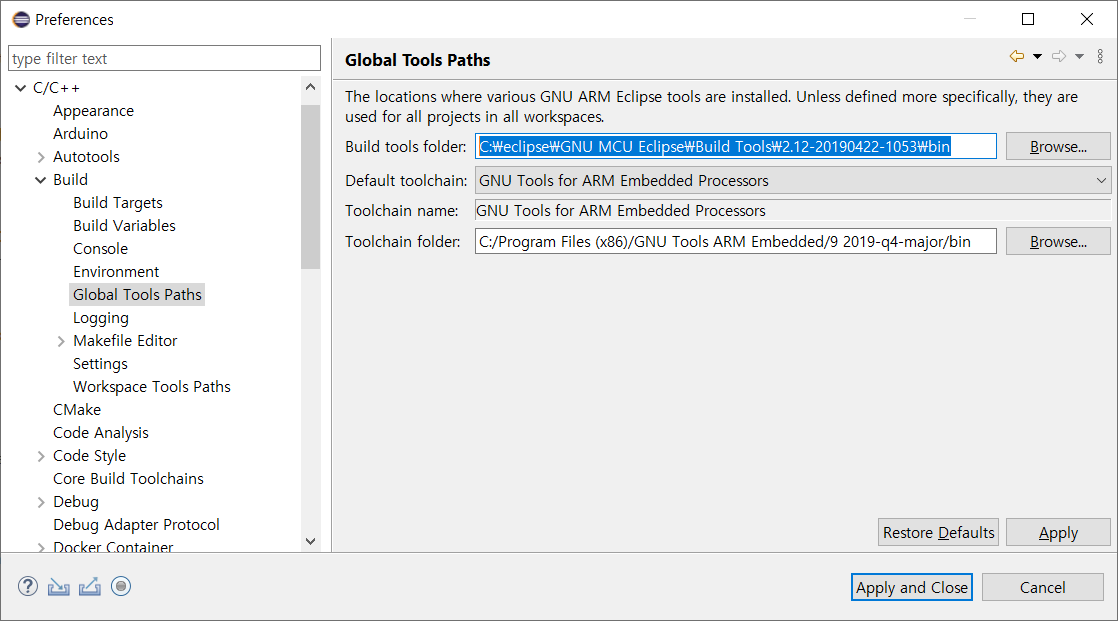Click Apply and Close
The height and width of the screenshot is (621, 1118).
point(912,587)
